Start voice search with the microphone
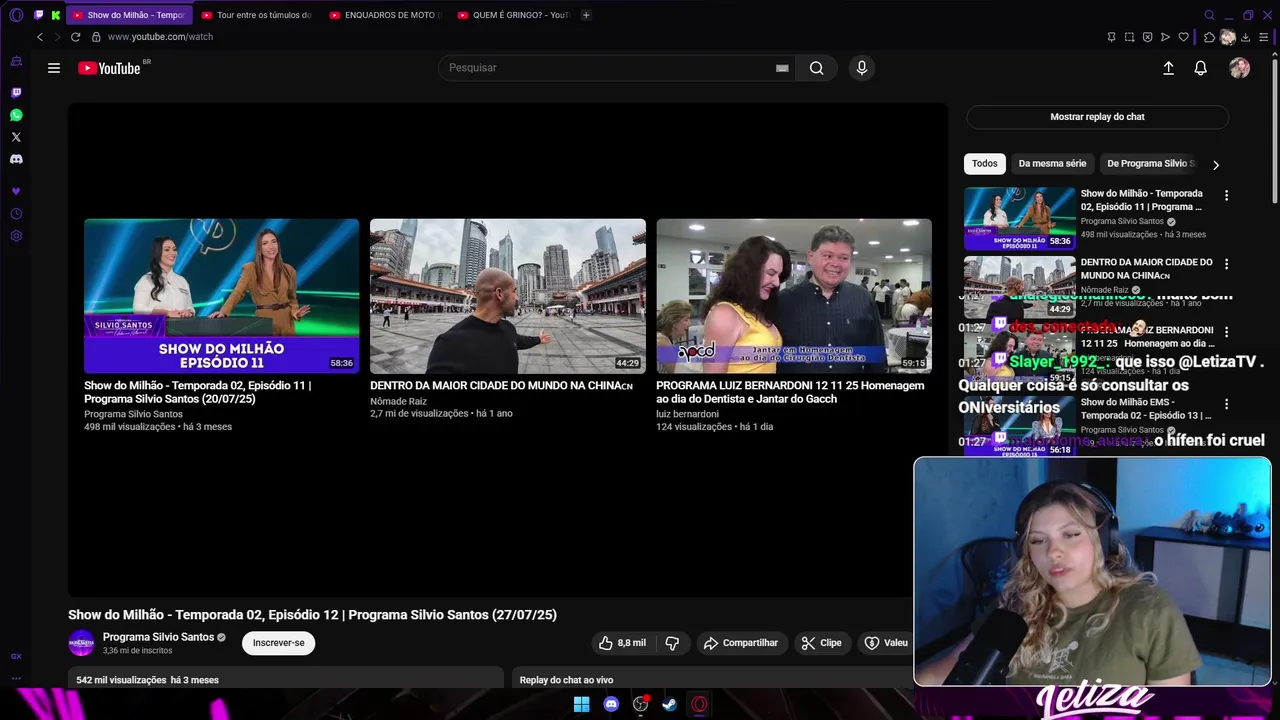Screen dimensions: 1280x720 862,68
